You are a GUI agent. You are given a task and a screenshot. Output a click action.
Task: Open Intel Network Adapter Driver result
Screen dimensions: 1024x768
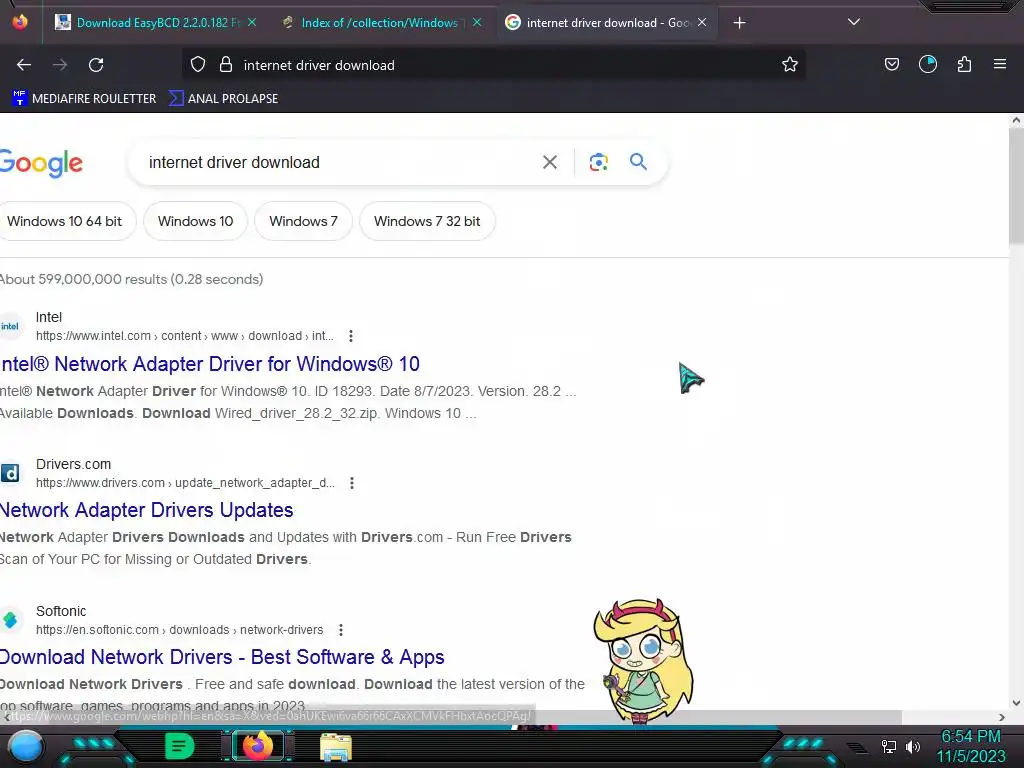click(210, 364)
